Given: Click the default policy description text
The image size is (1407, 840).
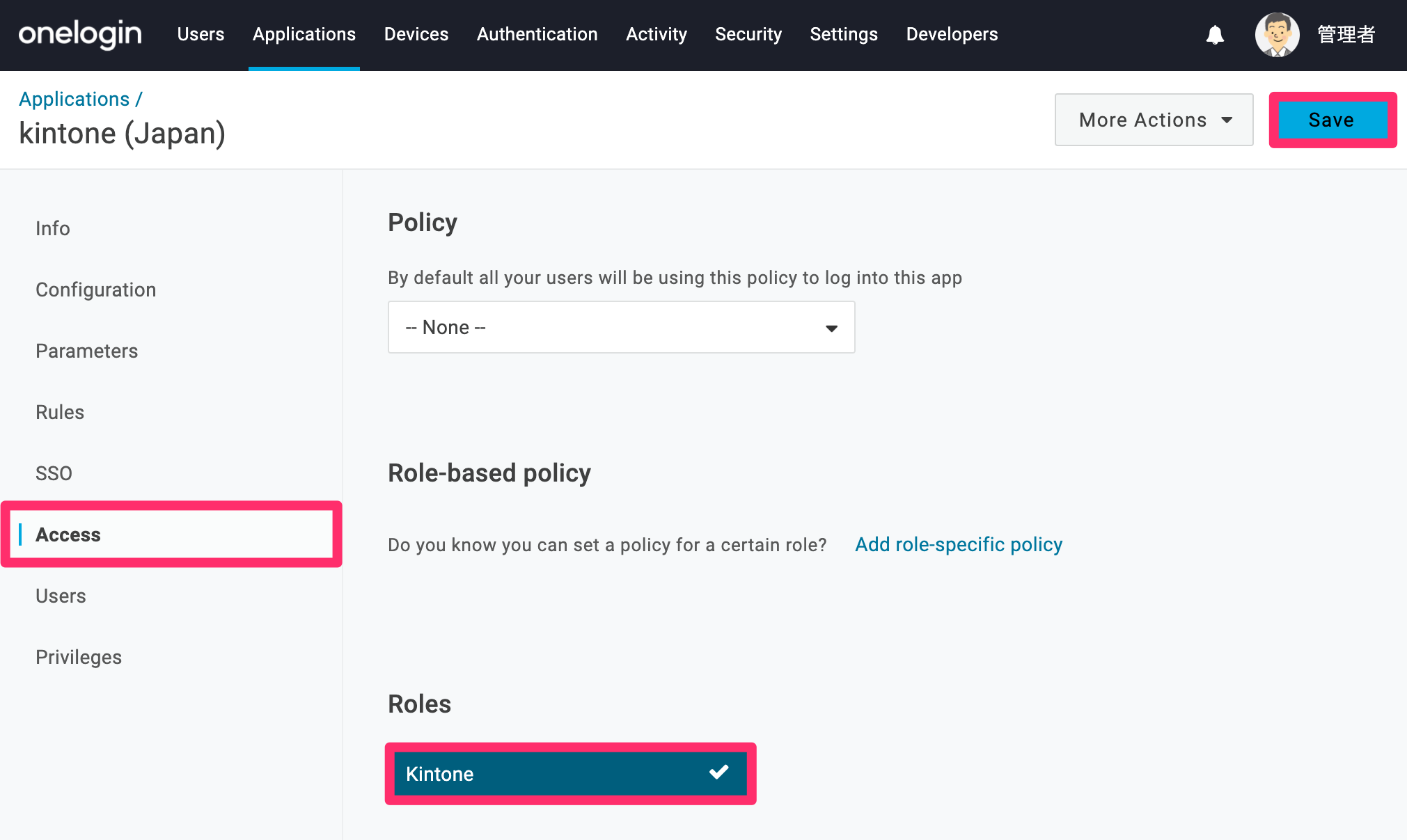Looking at the screenshot, I should (x=675, y=278).
